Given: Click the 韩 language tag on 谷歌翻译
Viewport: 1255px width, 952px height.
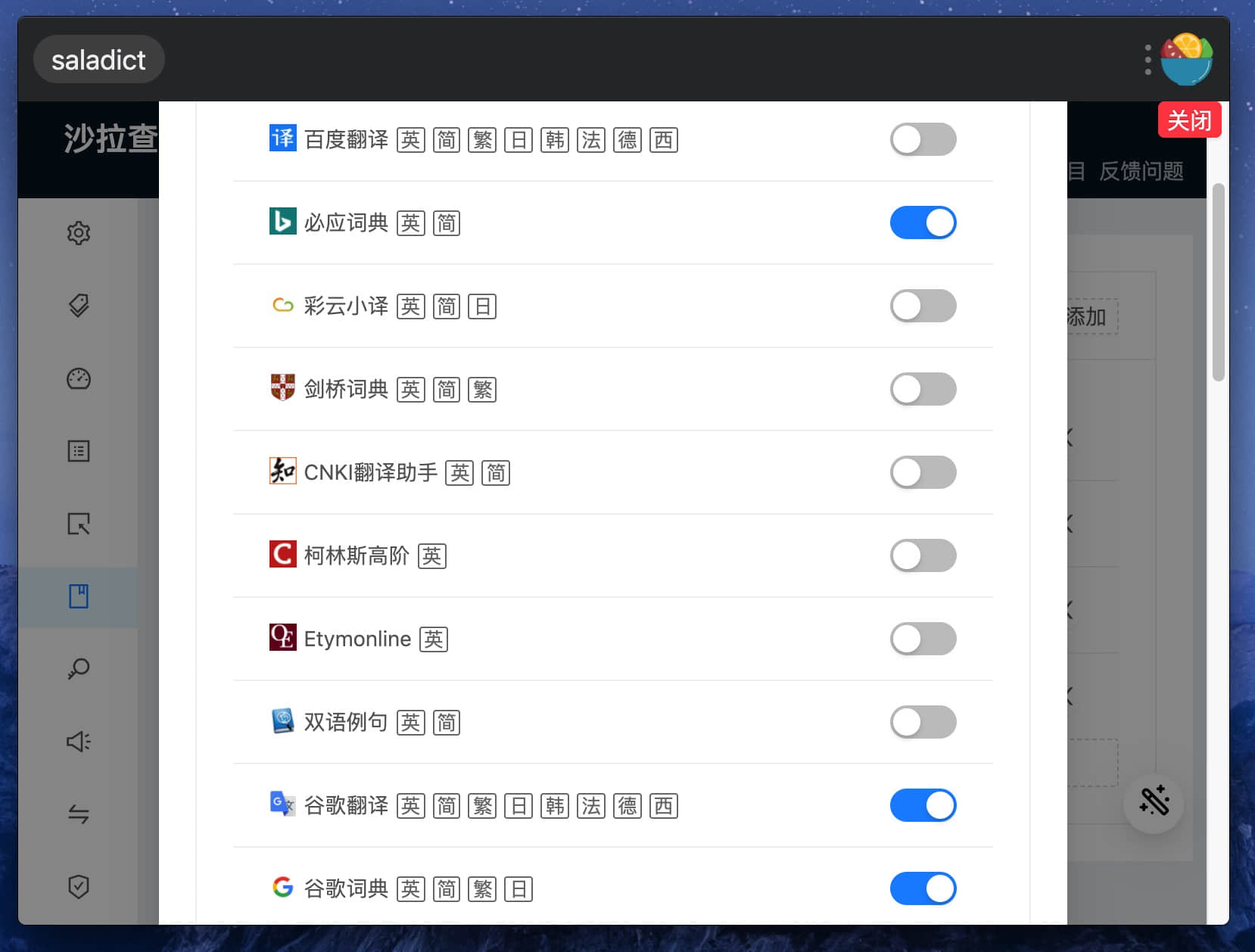Looking at the screenshot, I should [x=555, y=806].
